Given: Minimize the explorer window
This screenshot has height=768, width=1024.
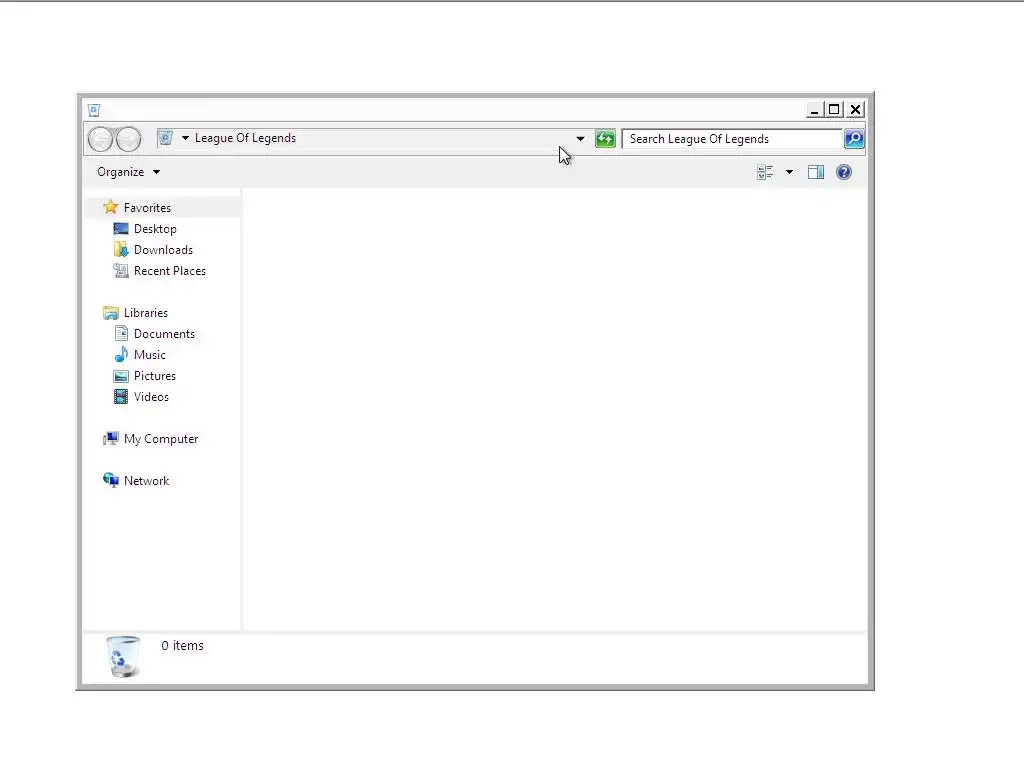Looking at the screenshot, I should click(x=814, y=110).
